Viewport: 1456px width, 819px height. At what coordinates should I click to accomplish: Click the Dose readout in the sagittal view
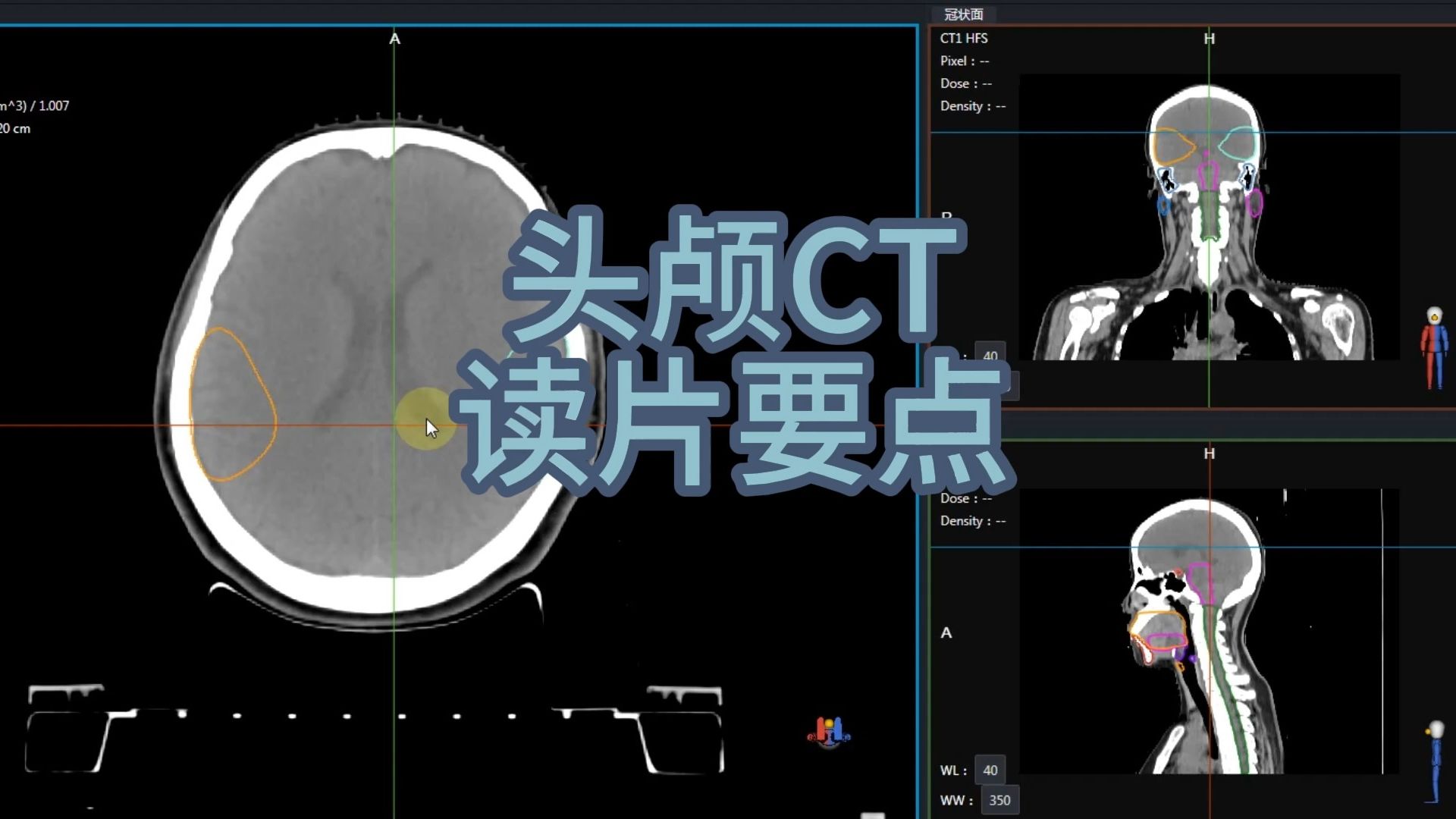pos(966,498)
